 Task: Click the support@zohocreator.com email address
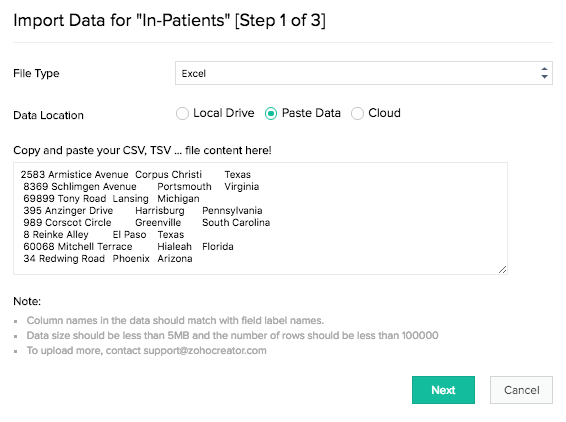point(205,351)
